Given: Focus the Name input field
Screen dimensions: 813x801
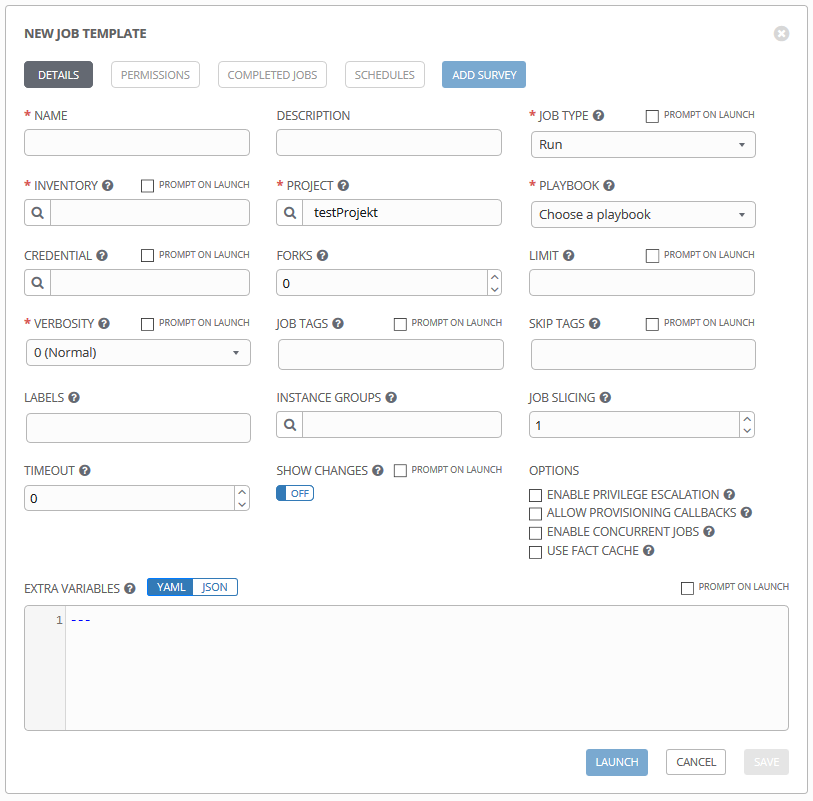Looking at the screenshot, I should click(137, 143).
